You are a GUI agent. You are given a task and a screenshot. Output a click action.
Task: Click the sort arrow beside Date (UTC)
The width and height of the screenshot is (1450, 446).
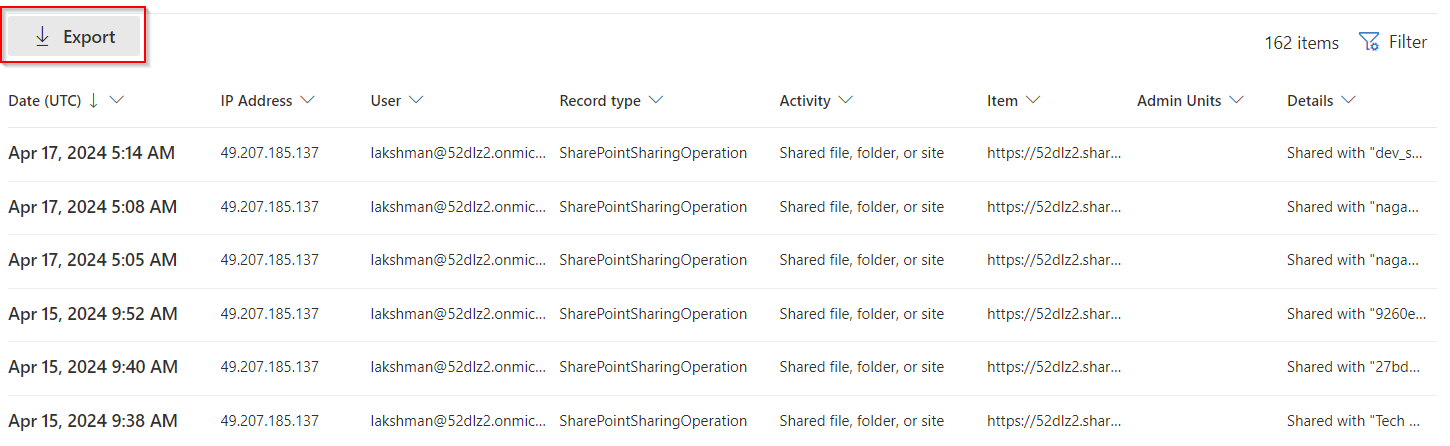[x=94, y=100]
